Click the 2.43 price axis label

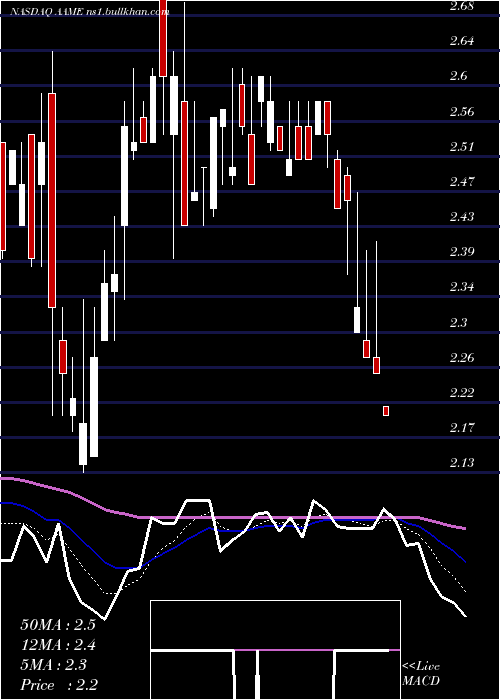(x=462, y=217)
